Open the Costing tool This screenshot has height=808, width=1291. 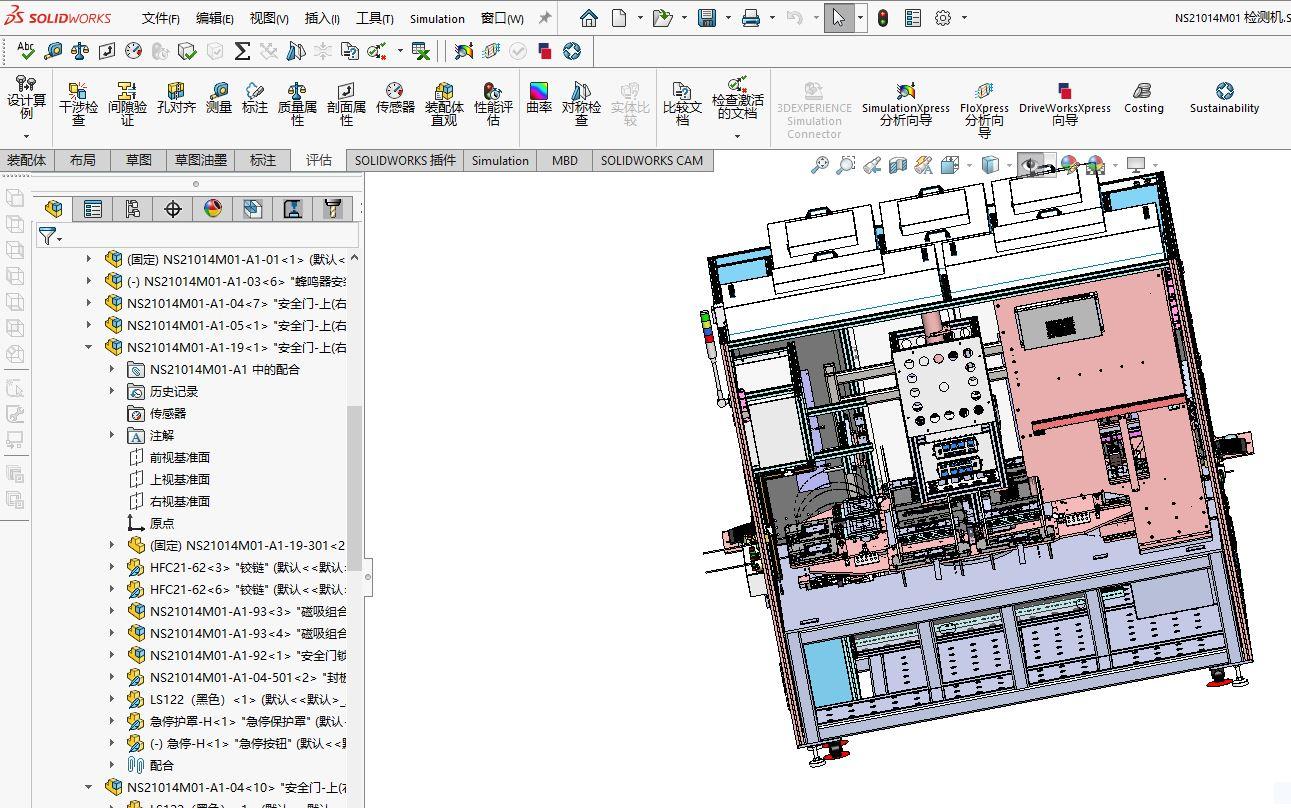pyautogui.click(x=1143, y=98)
